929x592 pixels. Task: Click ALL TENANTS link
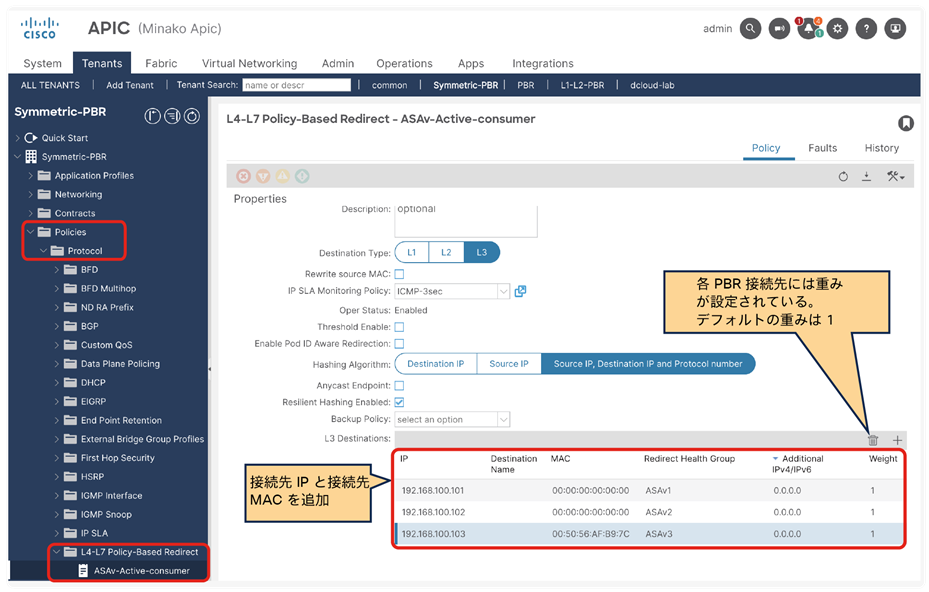(50, 85)
